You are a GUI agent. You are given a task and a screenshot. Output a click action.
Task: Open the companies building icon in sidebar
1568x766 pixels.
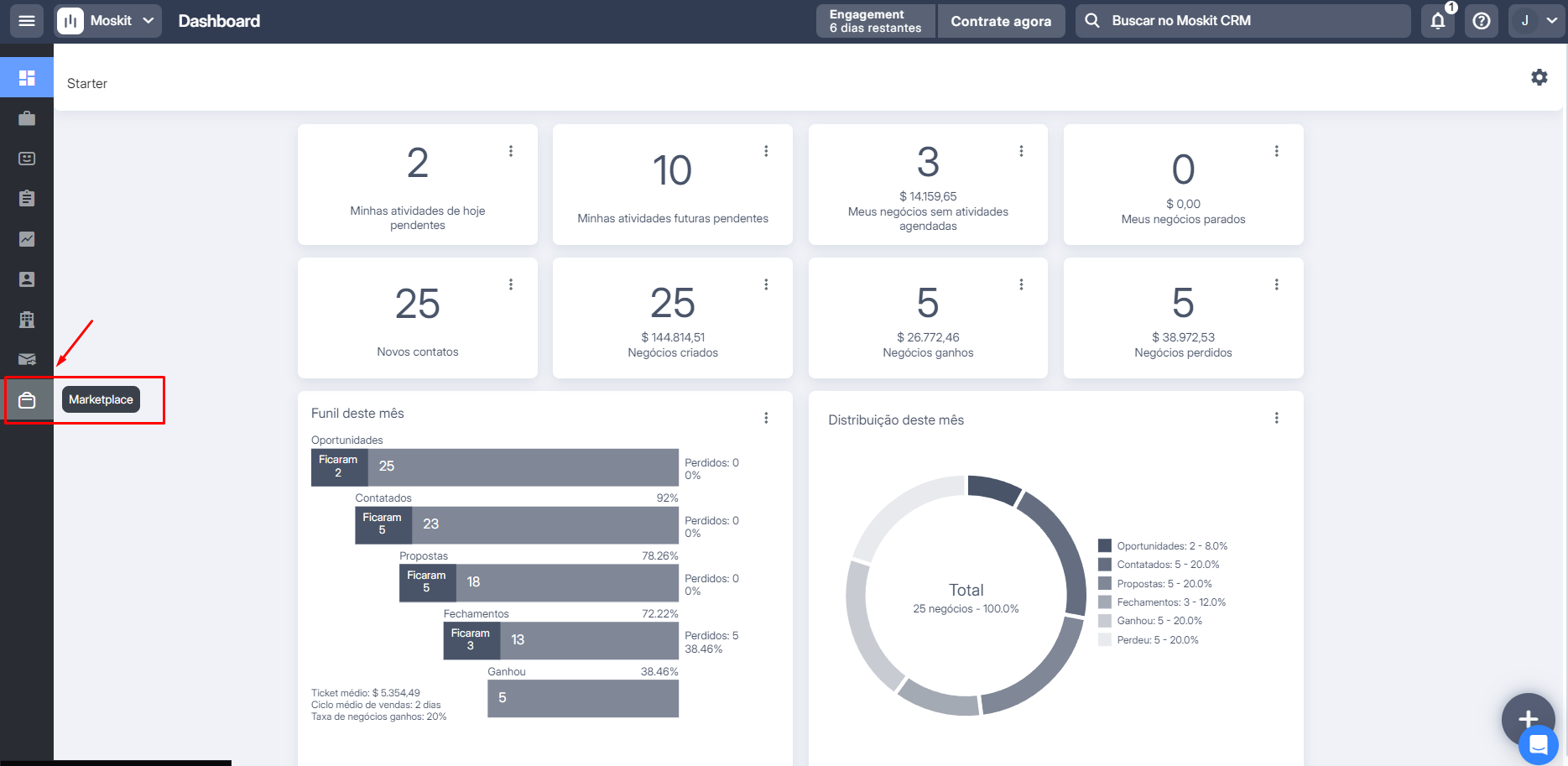pos(27,320)
